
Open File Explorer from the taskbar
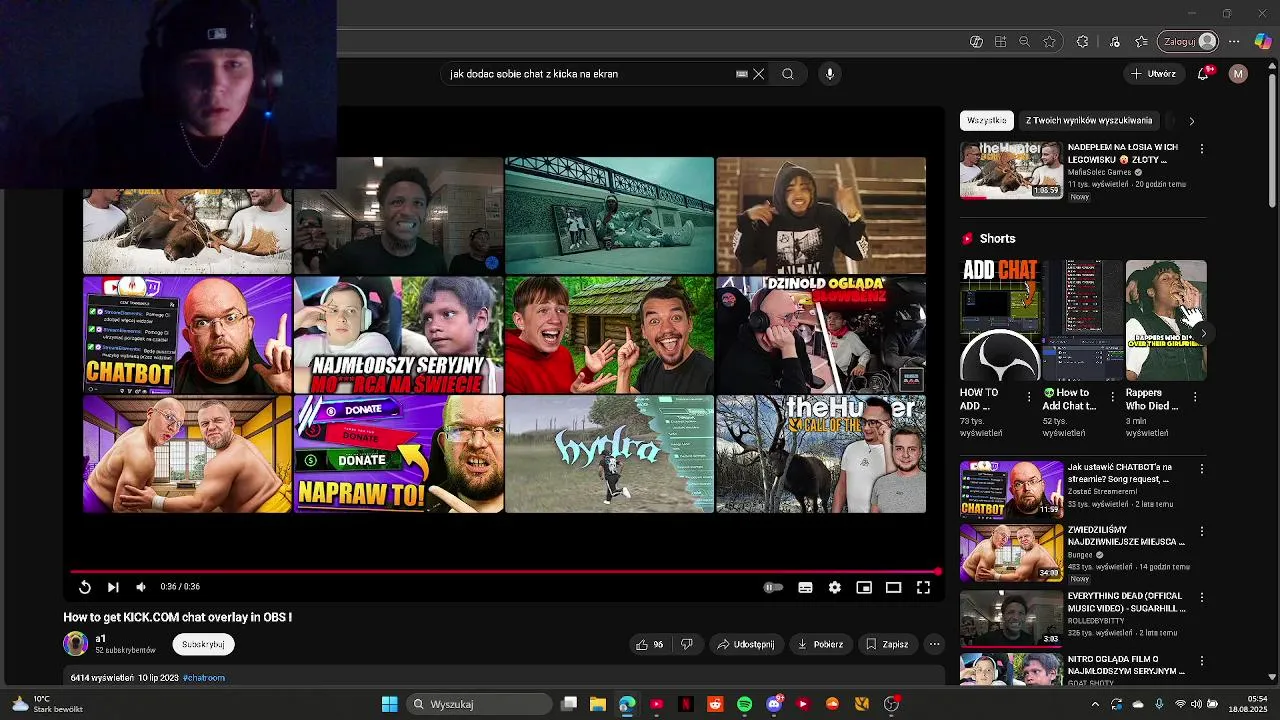click(598, 704)
